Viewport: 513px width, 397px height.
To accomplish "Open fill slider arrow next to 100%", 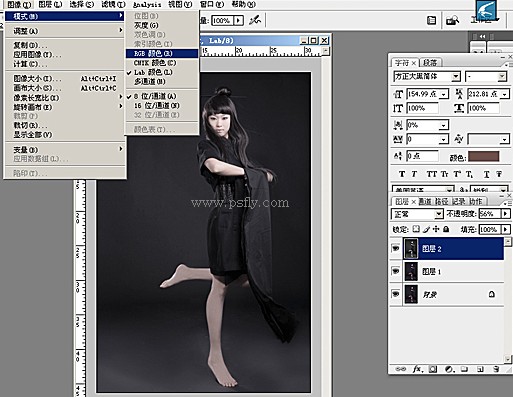I will (x=506, y=229).
